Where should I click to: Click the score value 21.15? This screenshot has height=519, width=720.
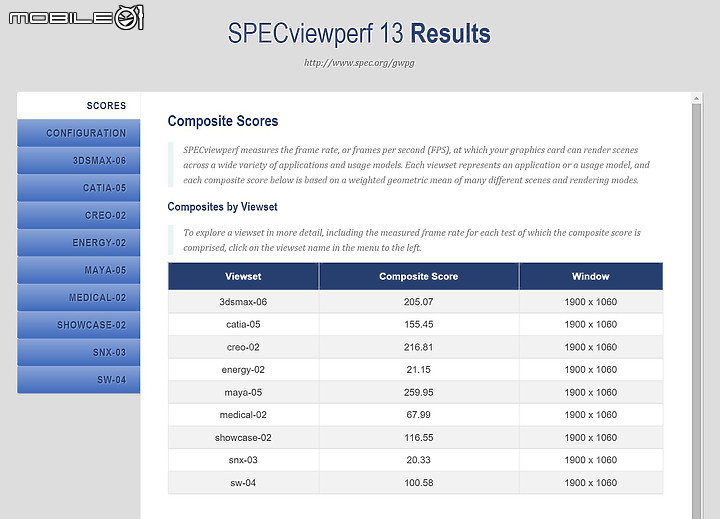click(x=419, y=370)
